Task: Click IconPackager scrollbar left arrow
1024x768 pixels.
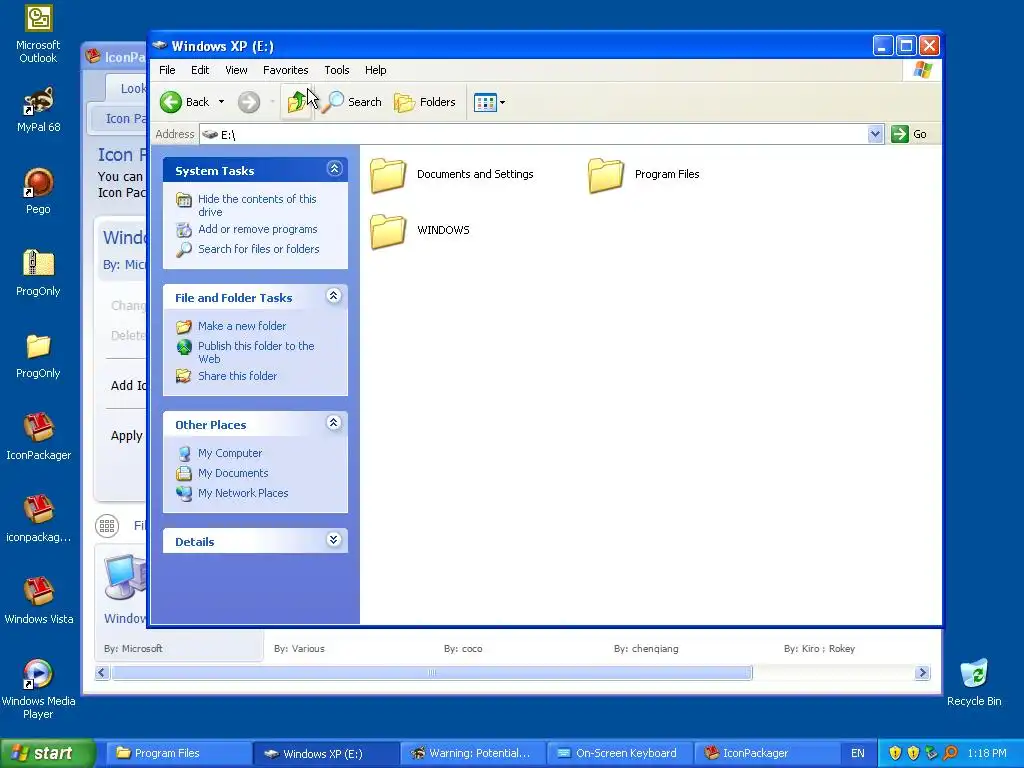Action: coord(102,673)
